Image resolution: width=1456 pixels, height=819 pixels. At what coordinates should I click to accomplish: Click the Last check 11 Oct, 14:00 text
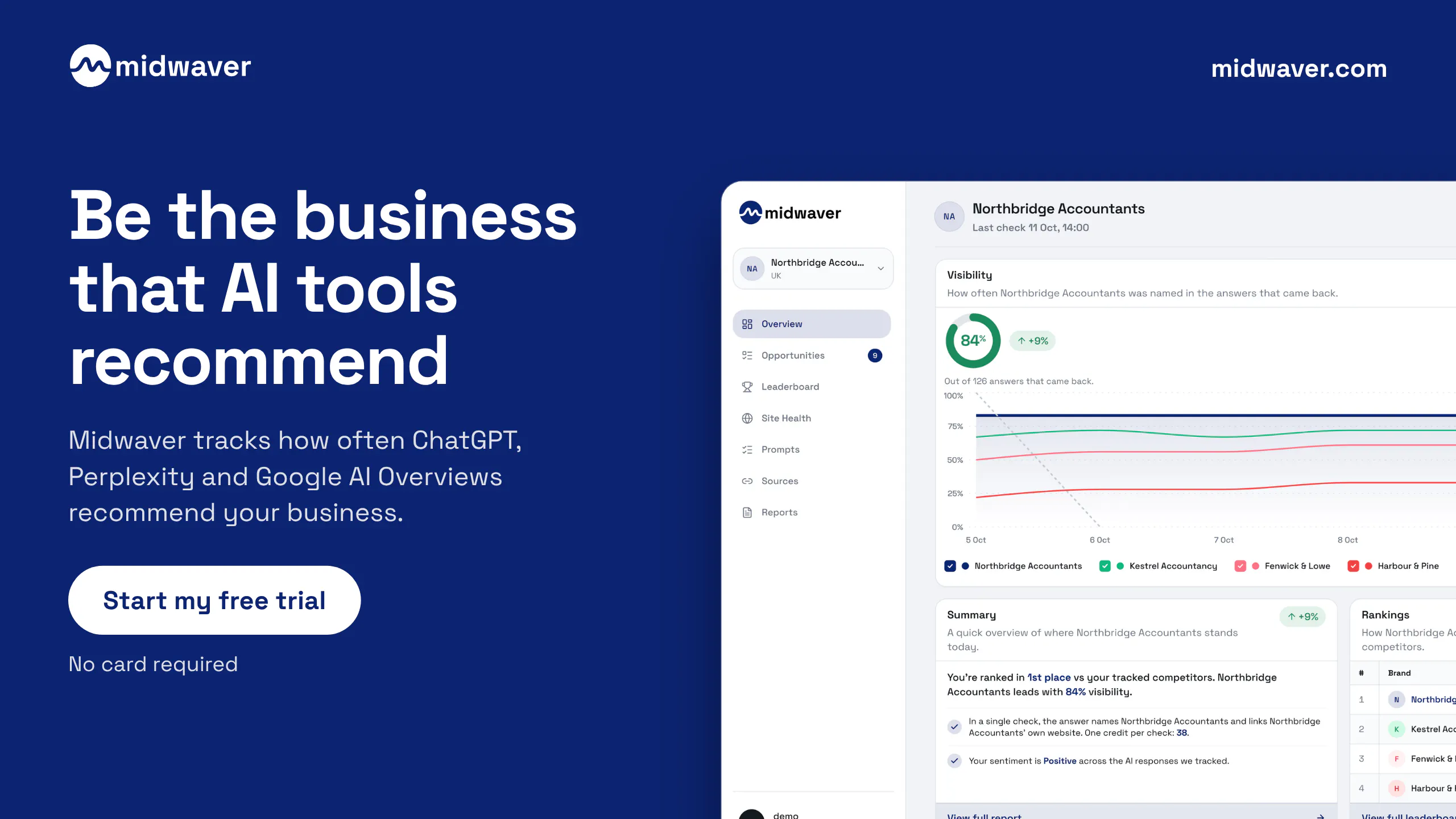(1031, 227)
